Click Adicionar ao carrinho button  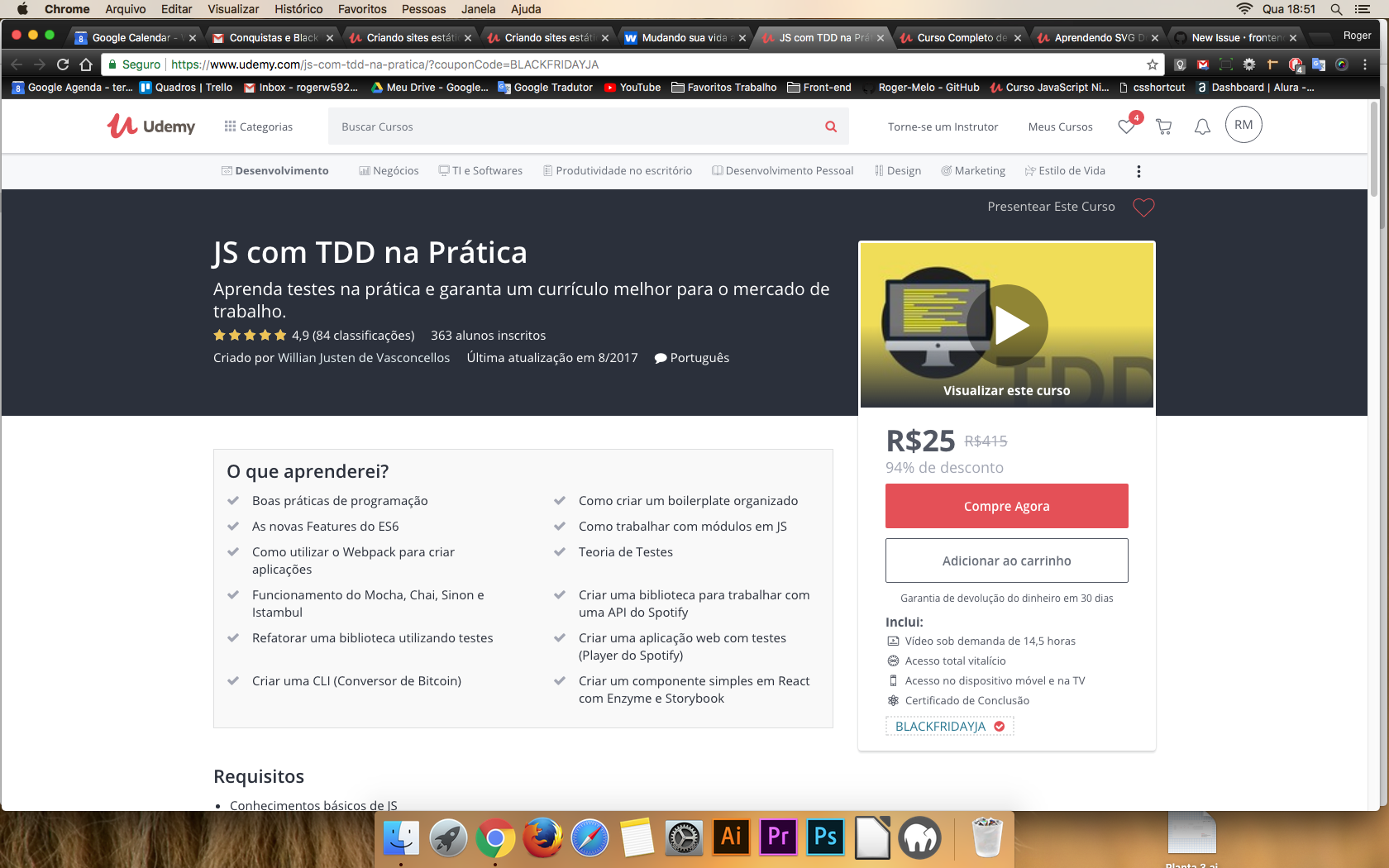(1006, 560)
